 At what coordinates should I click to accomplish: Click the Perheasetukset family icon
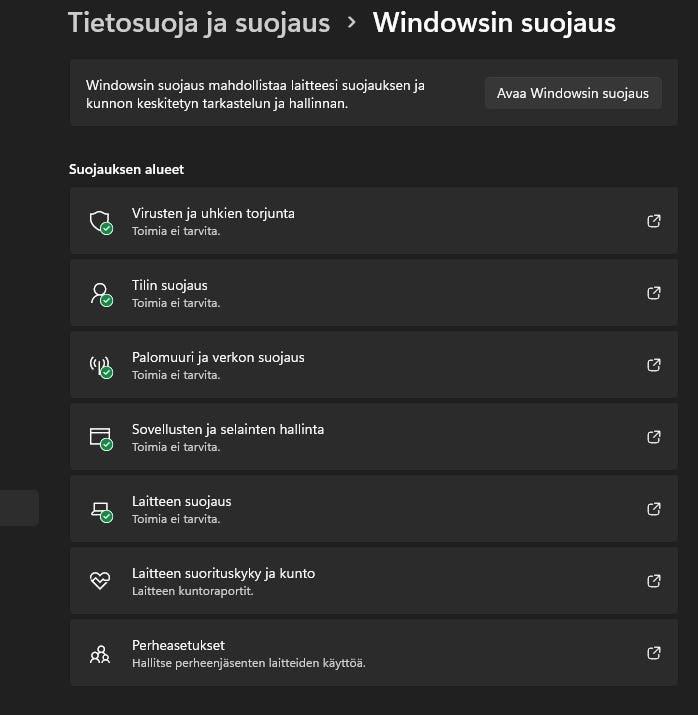point(100,654)
